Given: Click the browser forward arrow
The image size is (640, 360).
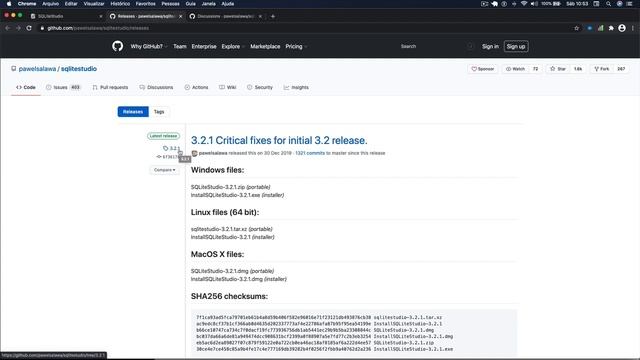Looking at the screenshot, I should pyautogui.click(x=18, y=28).
